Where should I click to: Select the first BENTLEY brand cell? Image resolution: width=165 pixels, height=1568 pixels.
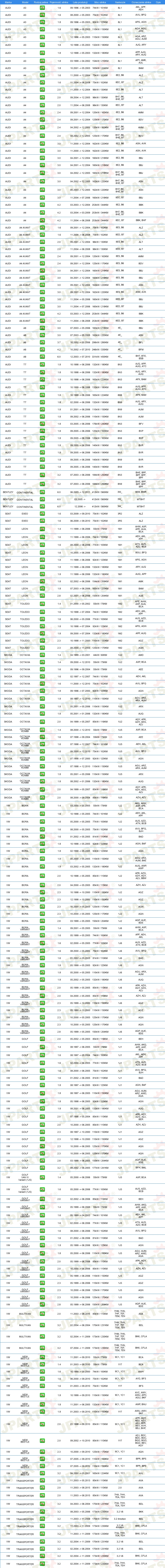(8, 492)
